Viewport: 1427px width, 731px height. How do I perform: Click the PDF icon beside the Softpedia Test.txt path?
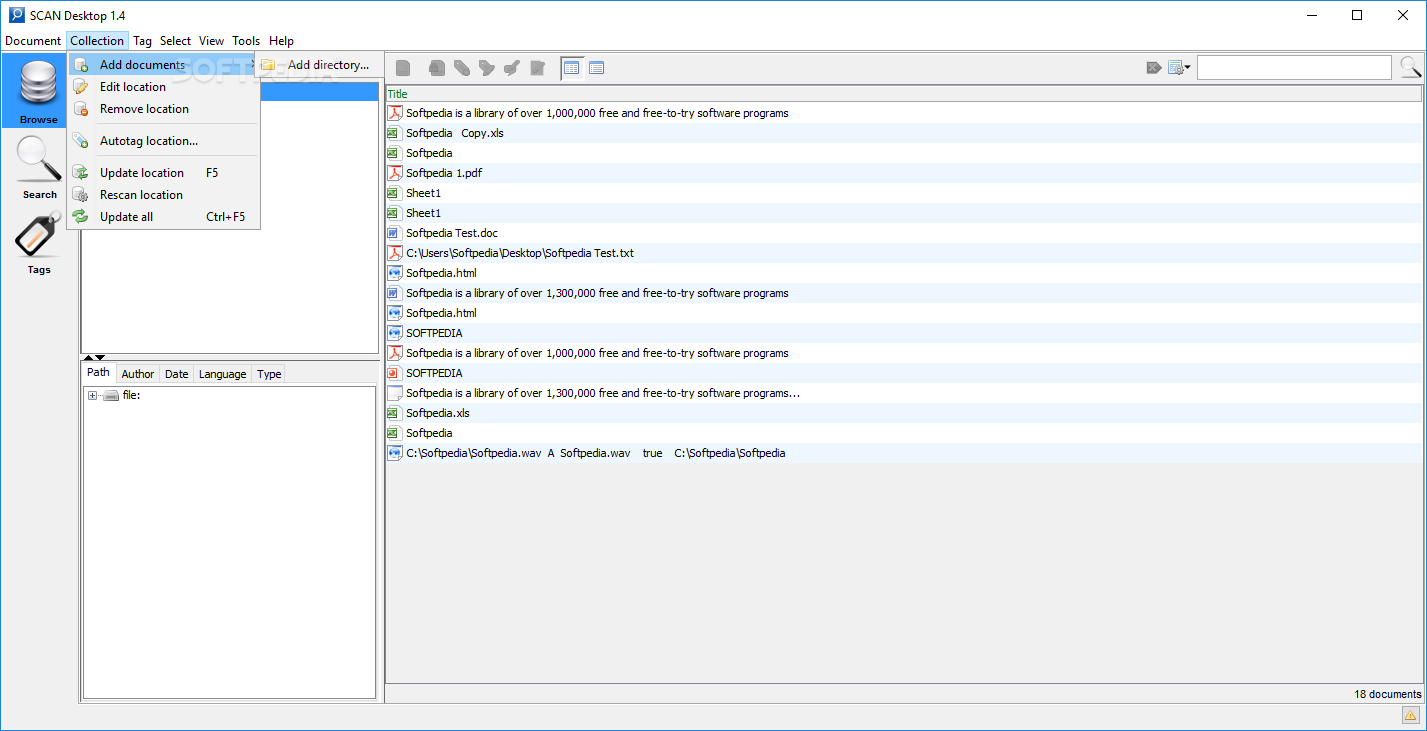[x=394, y=253]
